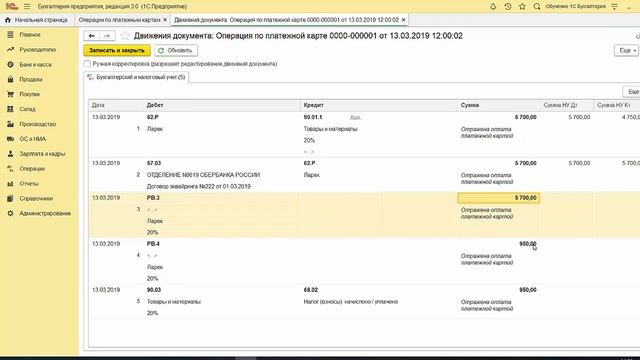Viewport: 640px width, 360px height.
Task: Click Договор эквайринга №222 от 01.03.2019
Action: click(x=199, y=187)
